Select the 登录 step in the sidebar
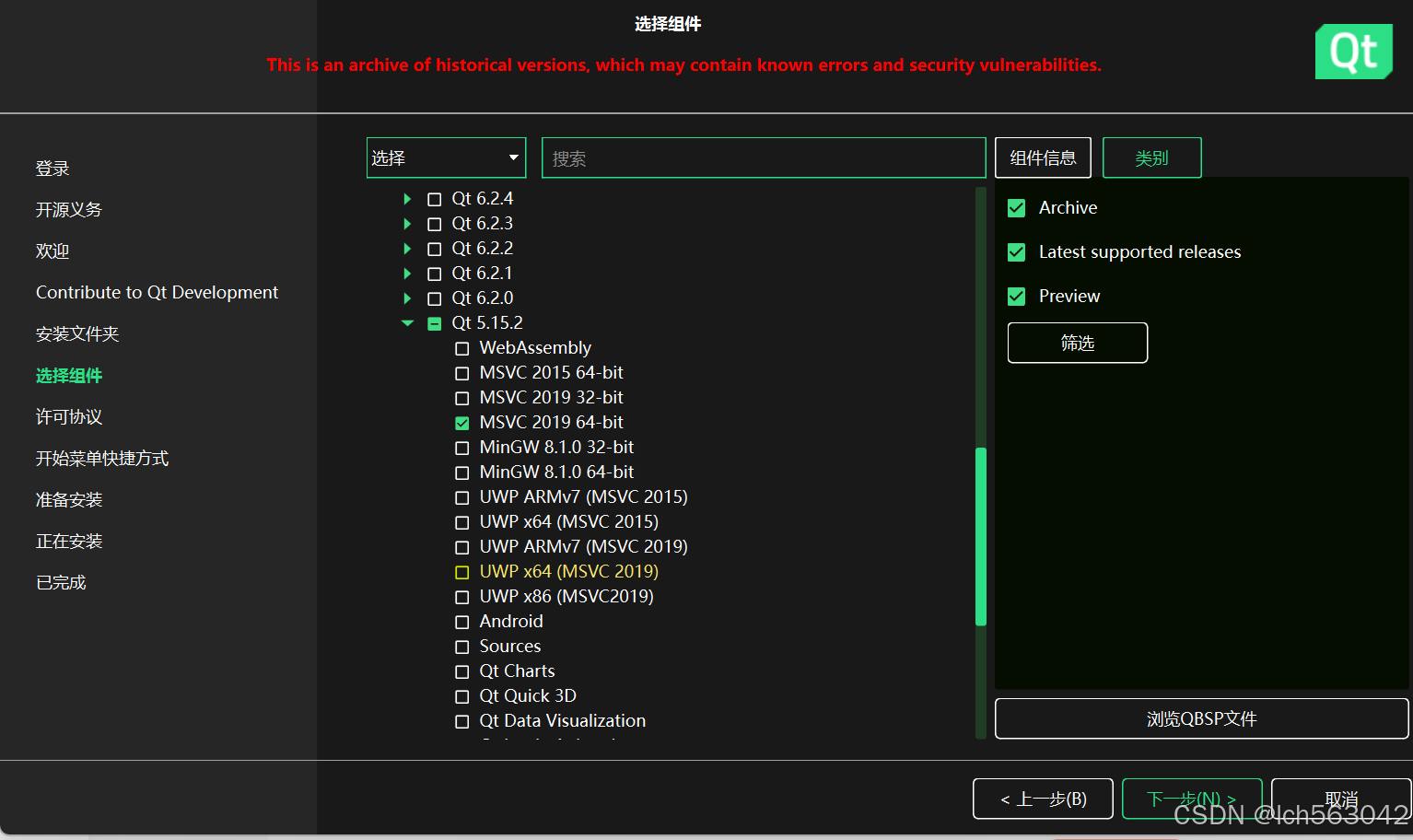1413x840 pixels. [x=53, y=169]
